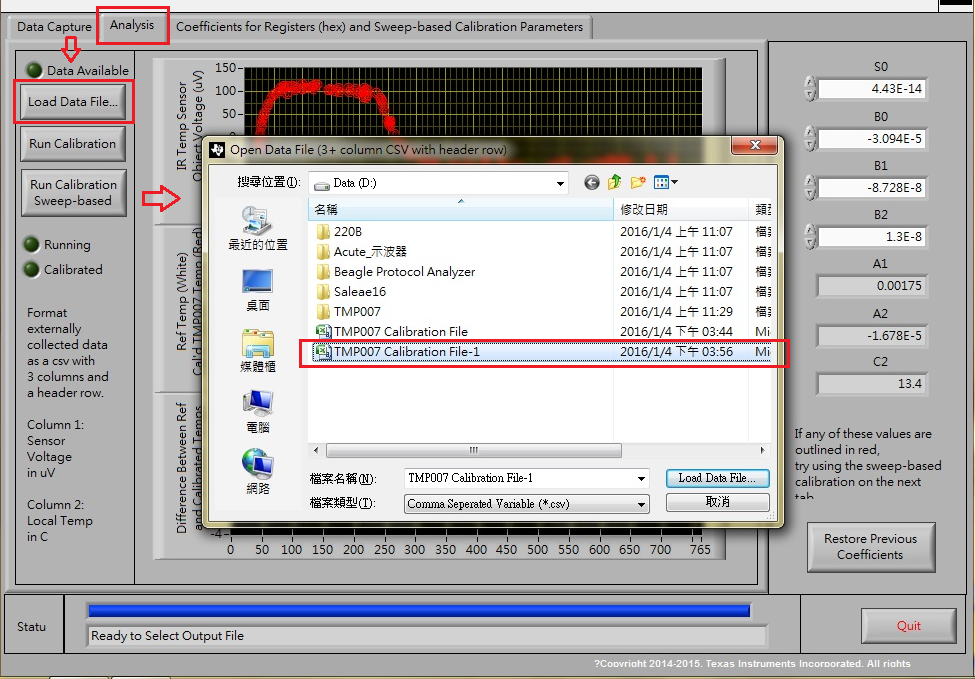This screenshot has width=975, height=679.
Task: Select the Beagle Protocol Analyzer folder
Action: click(395, 271)
